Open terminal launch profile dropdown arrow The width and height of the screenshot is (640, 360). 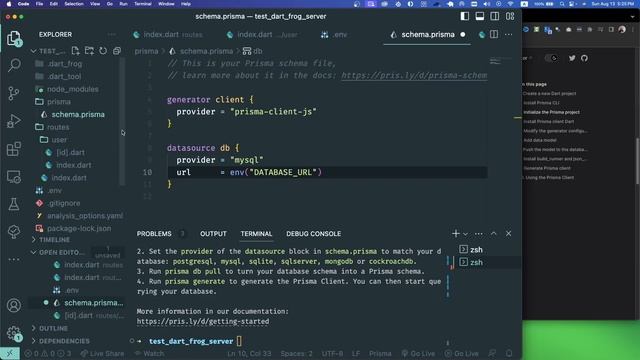tap(466, 234)
